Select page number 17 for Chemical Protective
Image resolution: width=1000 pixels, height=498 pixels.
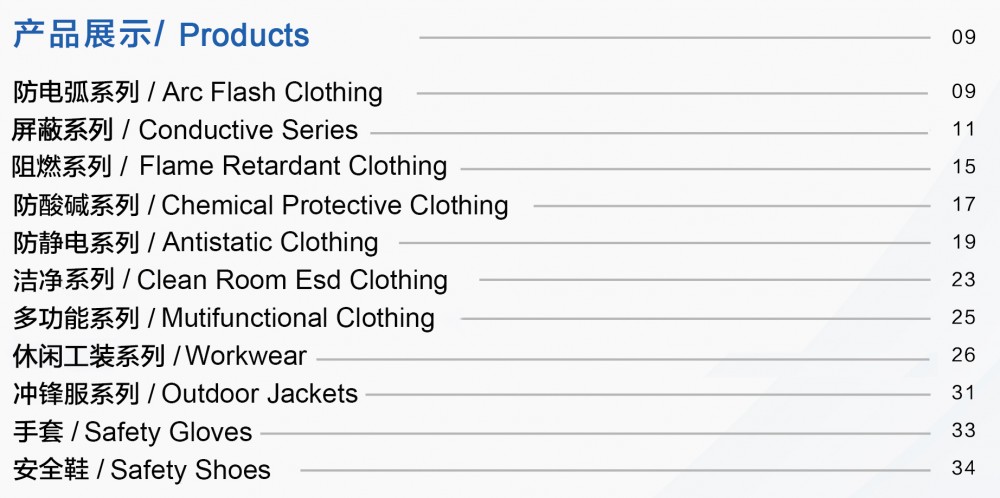click(963, 205)
